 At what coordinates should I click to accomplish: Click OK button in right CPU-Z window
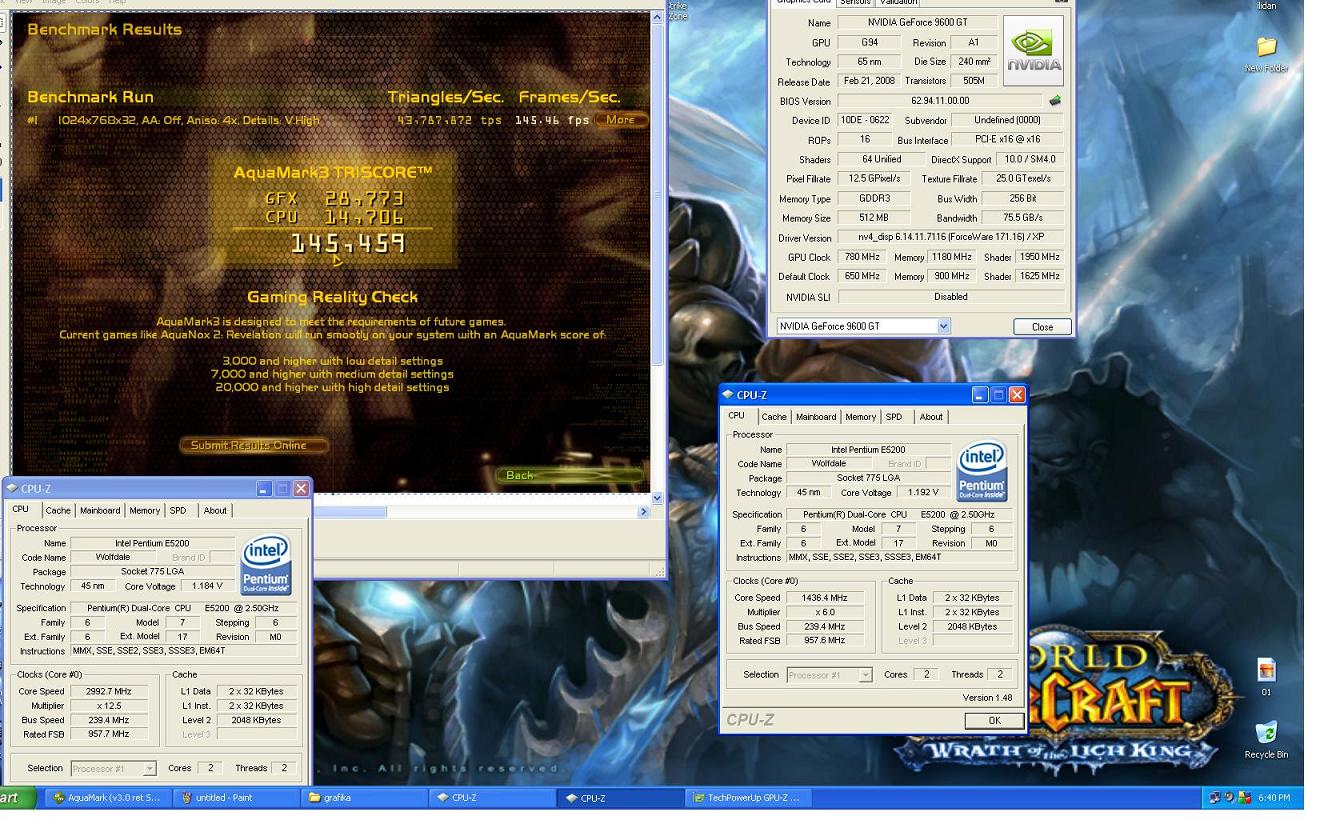994,720
